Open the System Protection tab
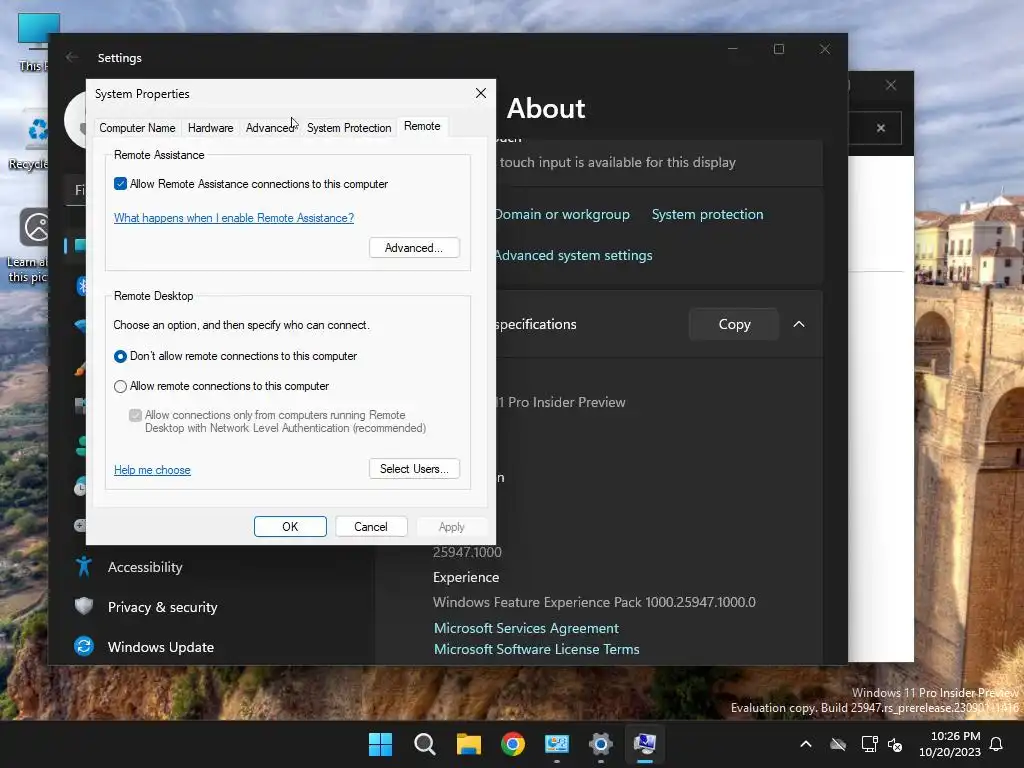 [349, 128]
